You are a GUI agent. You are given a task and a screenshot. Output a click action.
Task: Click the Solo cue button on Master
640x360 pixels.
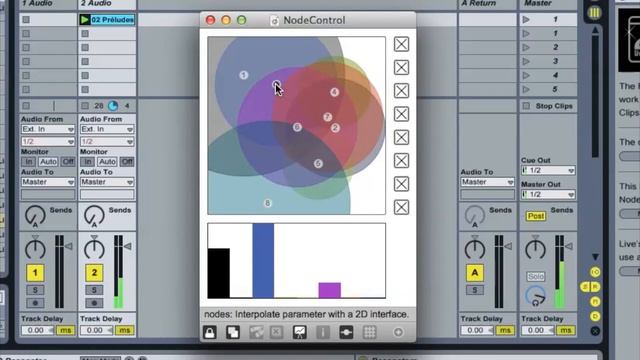[x=536, y=277]
